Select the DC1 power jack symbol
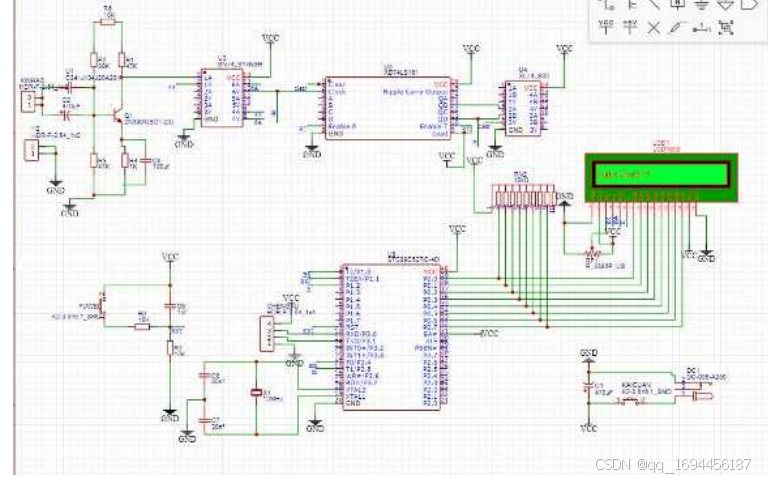This screenshot has width=768, height=478. click(696, 391)
